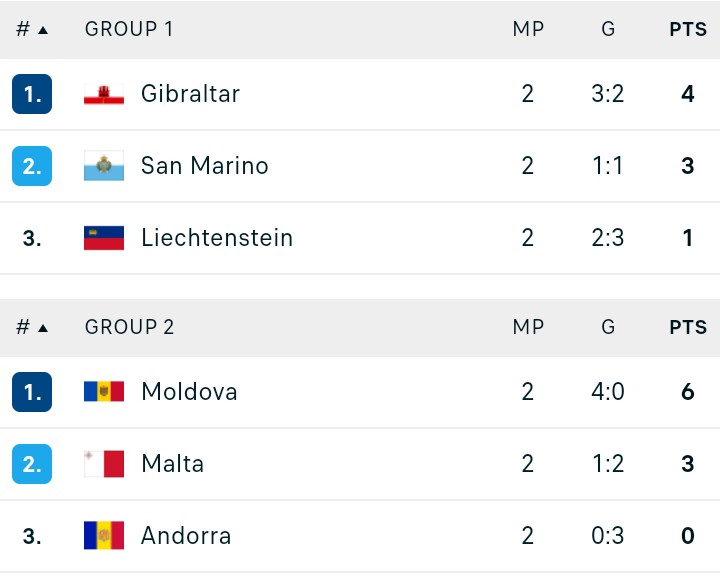Click the San Marino flag icon
The width and height of the screenshot is (720, 582).
click(104, 166)
